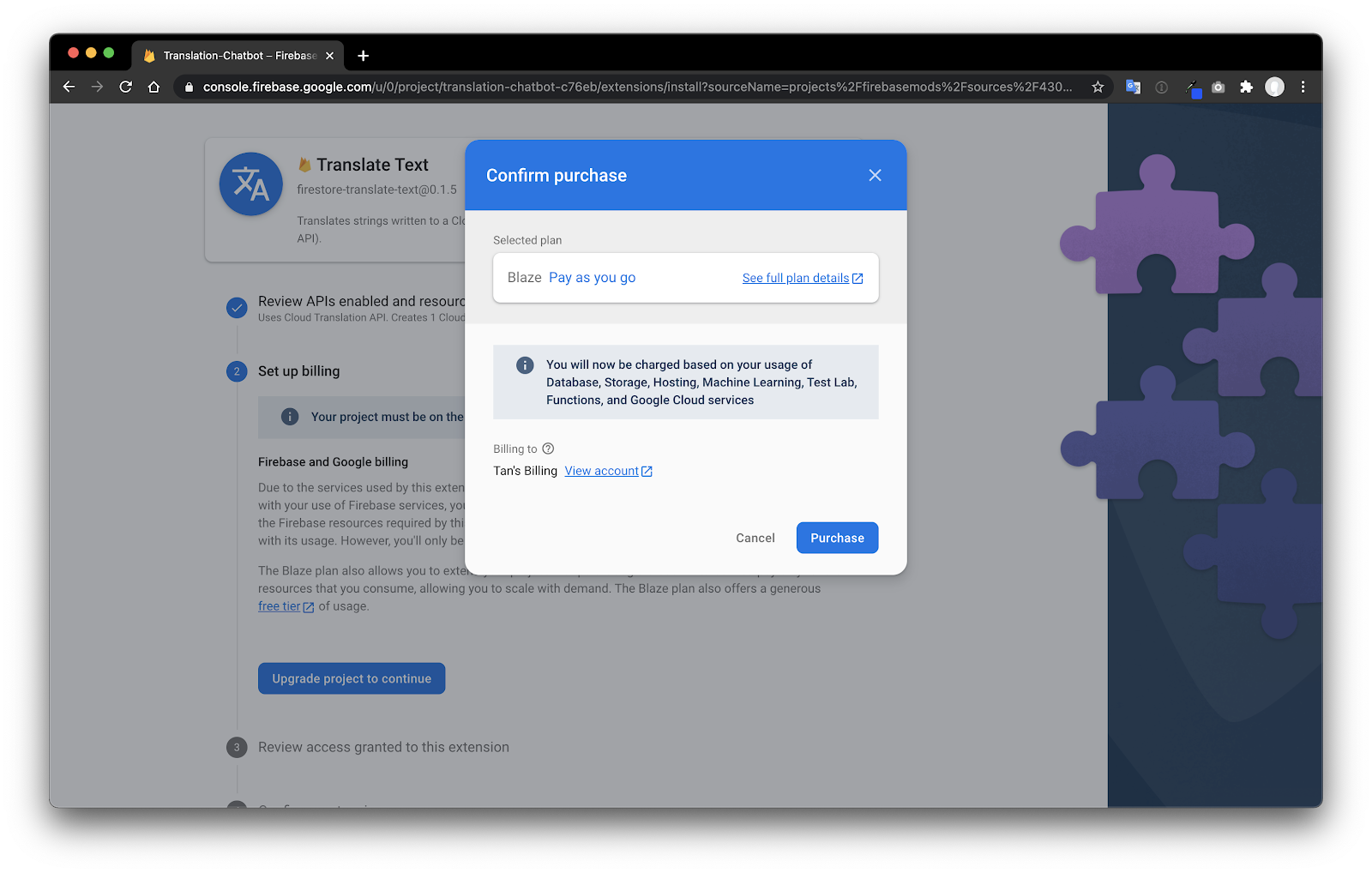Click the Translate Text extension icon
The image size is (1372, 873).
(x=251, y=184)
